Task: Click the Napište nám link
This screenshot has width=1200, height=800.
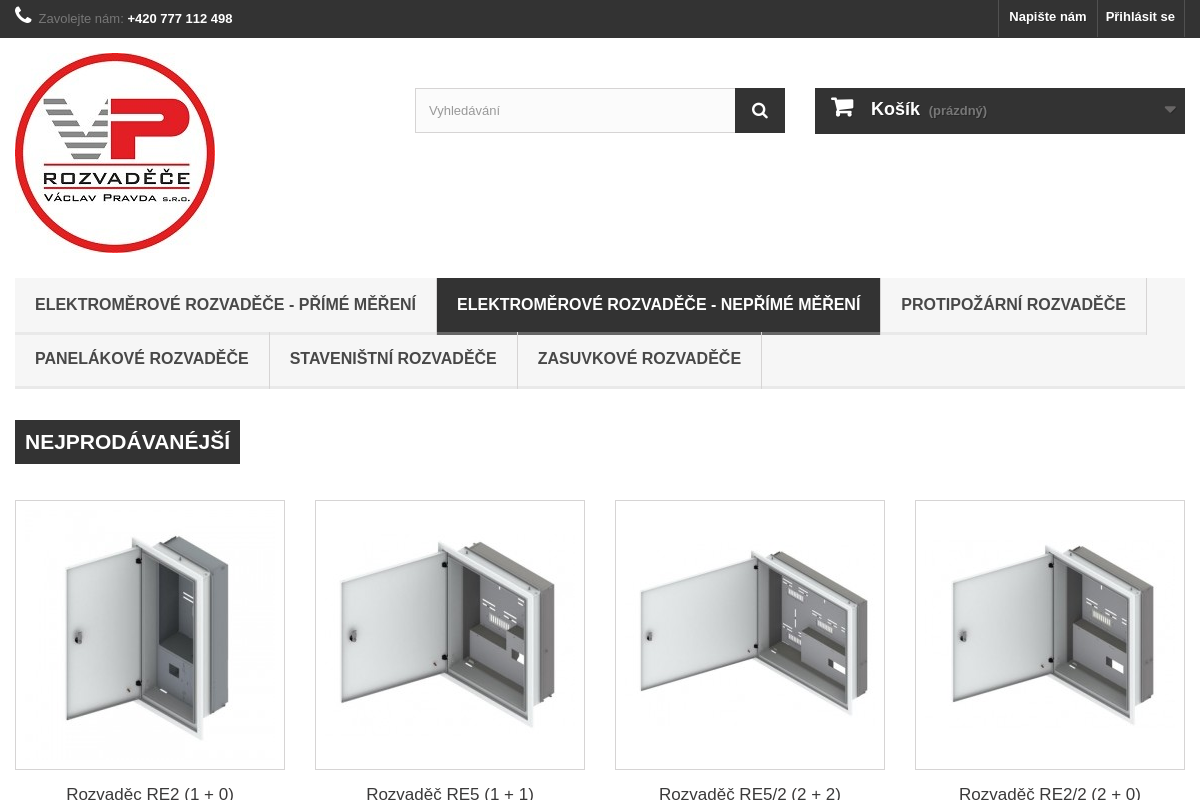Action: pyautogui.click(x=1047, y=16)
